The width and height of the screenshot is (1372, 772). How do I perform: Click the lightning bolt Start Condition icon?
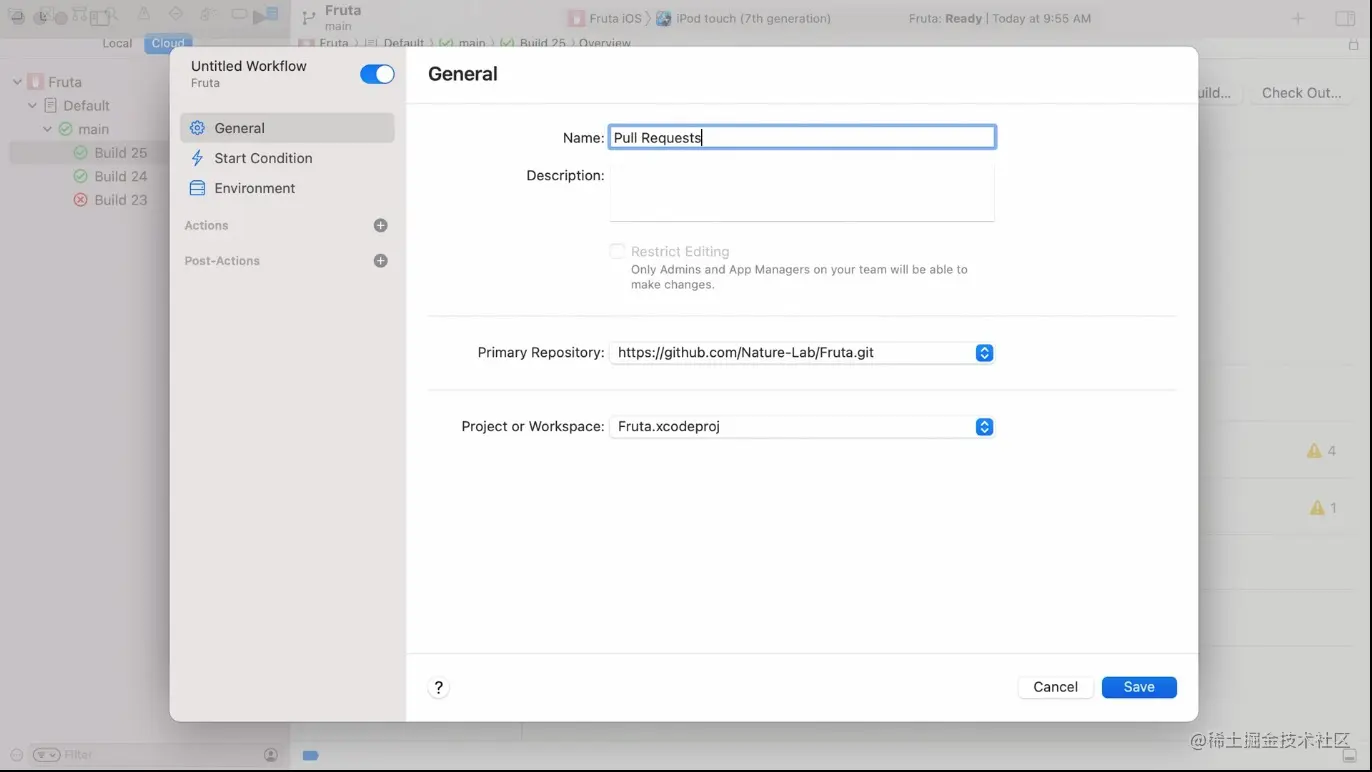197,158
